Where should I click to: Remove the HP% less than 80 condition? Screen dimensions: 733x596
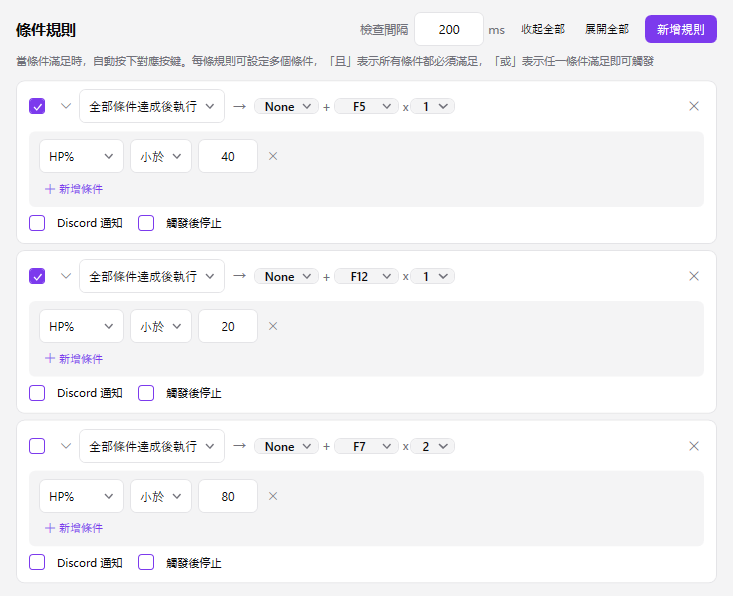pyautogui.click(x=273, y=496)
